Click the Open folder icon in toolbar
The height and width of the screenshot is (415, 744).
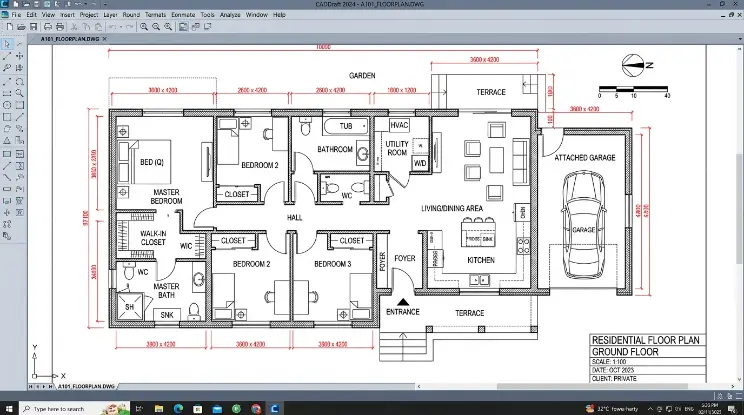coord(21,27)
